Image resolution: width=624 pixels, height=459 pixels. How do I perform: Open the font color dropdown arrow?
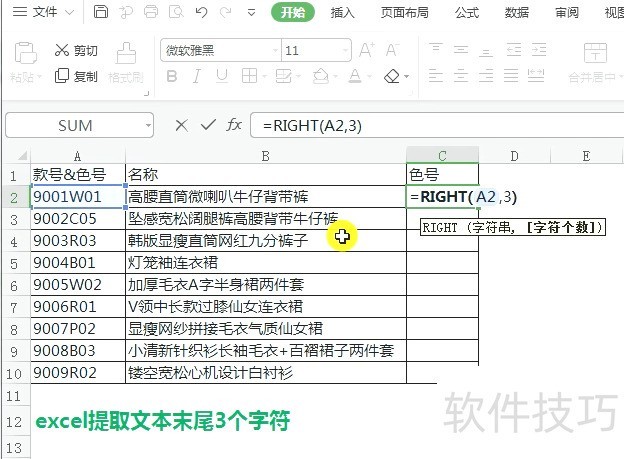(x=369, y=76)
